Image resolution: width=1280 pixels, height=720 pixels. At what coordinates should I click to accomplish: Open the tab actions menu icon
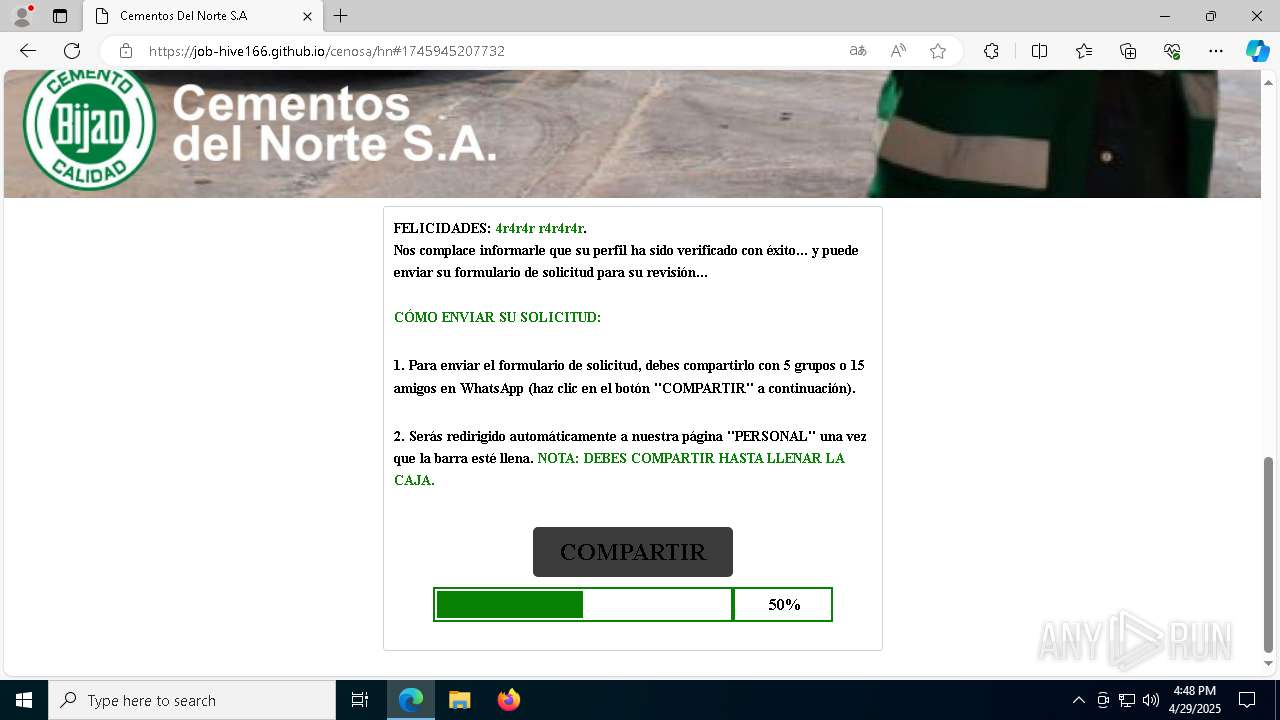click(60, 16)
